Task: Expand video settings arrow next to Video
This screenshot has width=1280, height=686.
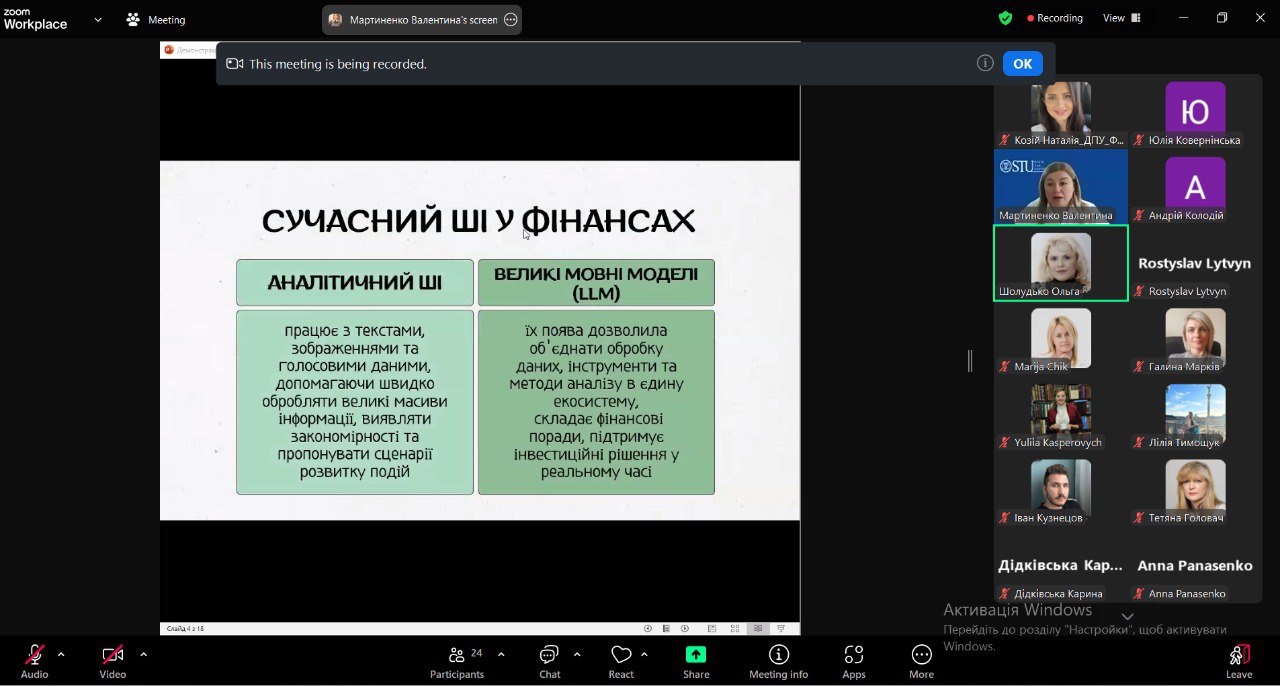Action: [143, 655]
